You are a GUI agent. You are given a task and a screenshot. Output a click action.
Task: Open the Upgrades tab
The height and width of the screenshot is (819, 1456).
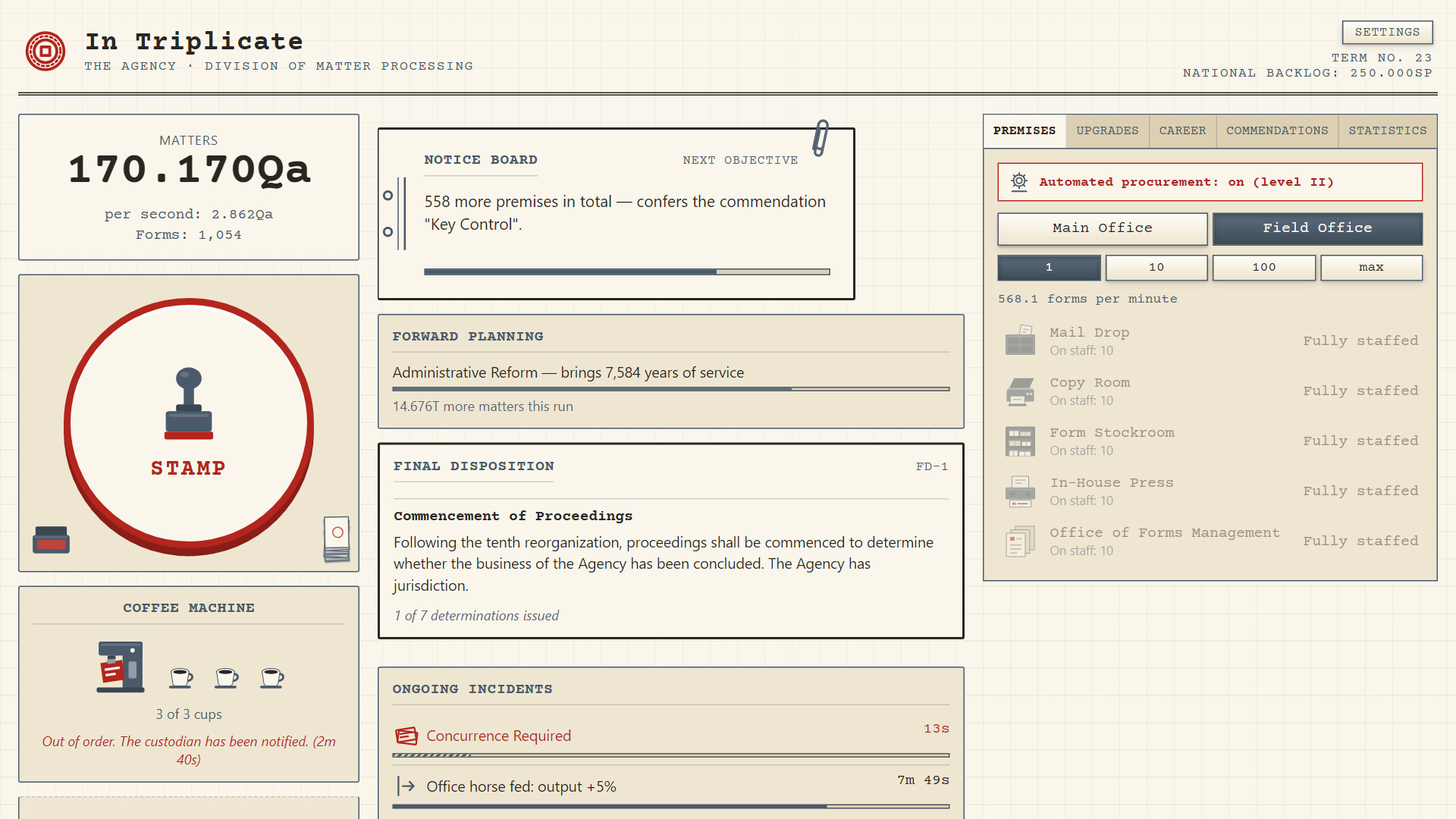coord(1107,130)
